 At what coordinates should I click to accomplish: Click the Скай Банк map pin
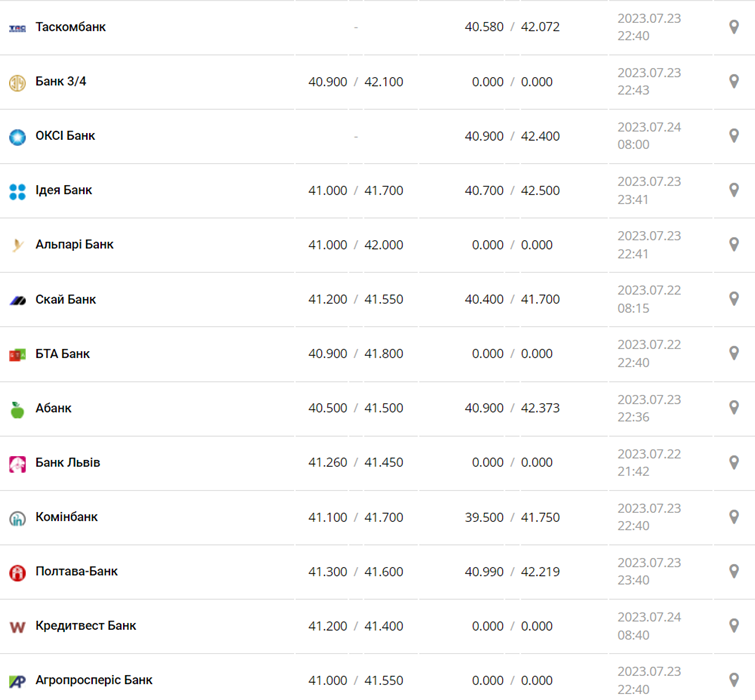coord(733,299)
